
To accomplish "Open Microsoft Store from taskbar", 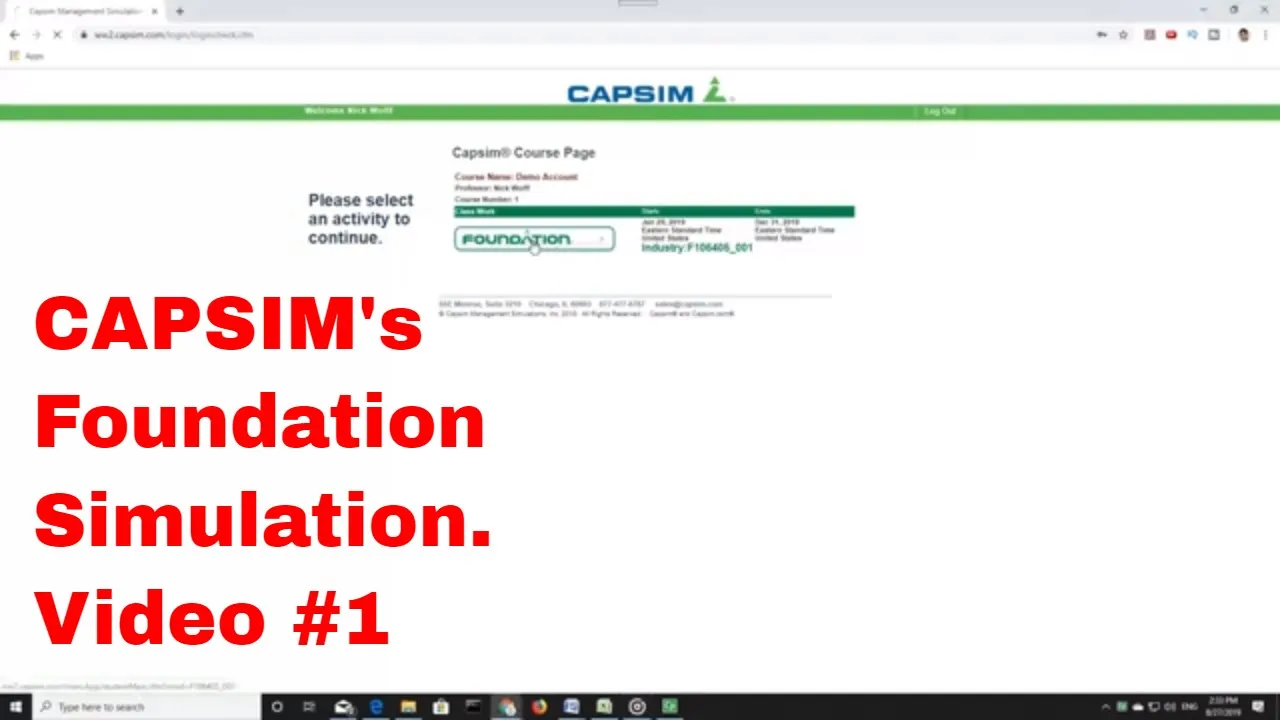I will (441, 707).
